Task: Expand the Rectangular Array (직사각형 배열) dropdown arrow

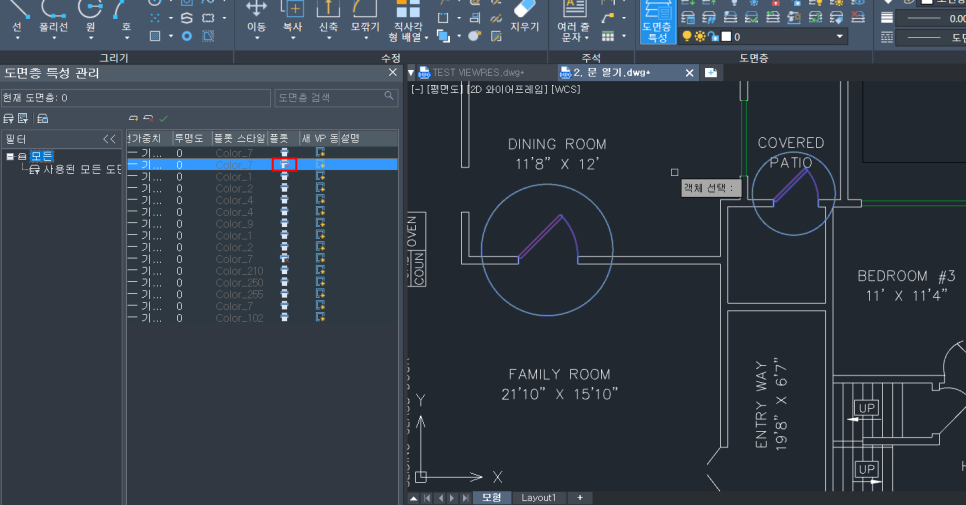Action: pos(425,38)
